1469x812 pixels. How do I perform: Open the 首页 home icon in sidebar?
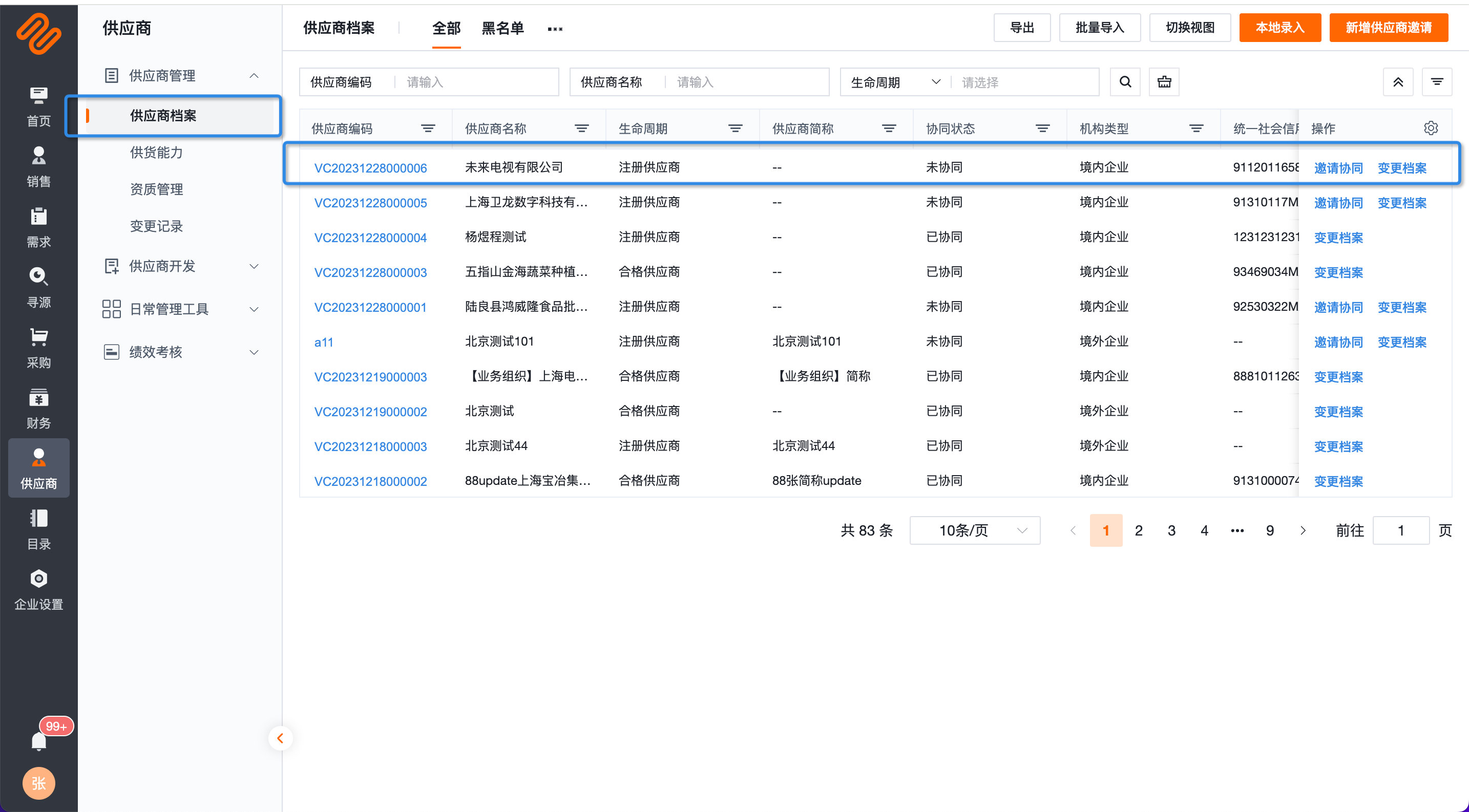point(38,106)
